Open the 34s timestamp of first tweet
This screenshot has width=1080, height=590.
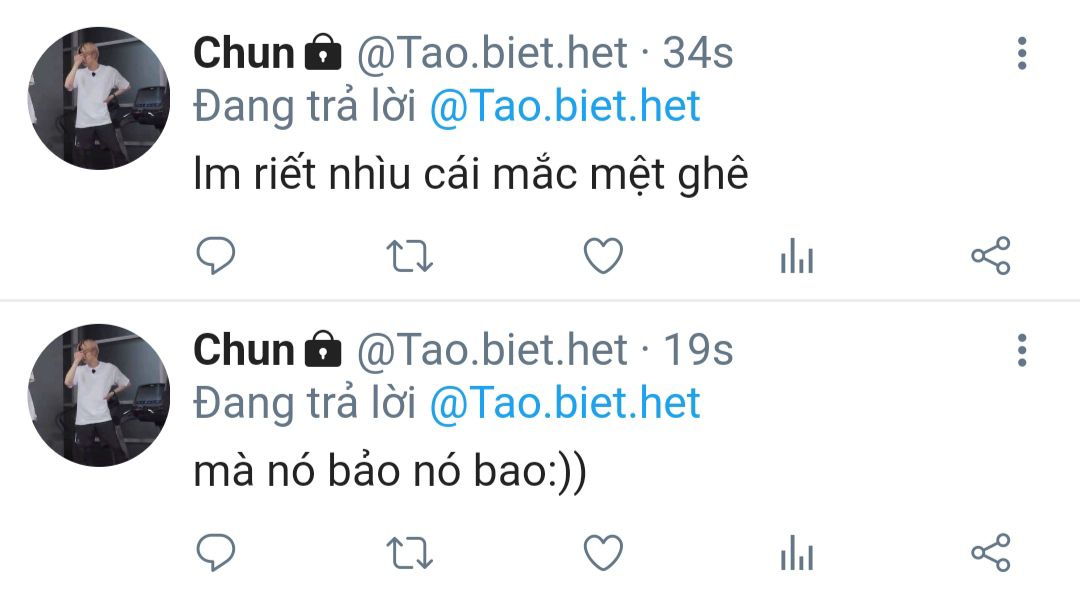pos(698,53)
